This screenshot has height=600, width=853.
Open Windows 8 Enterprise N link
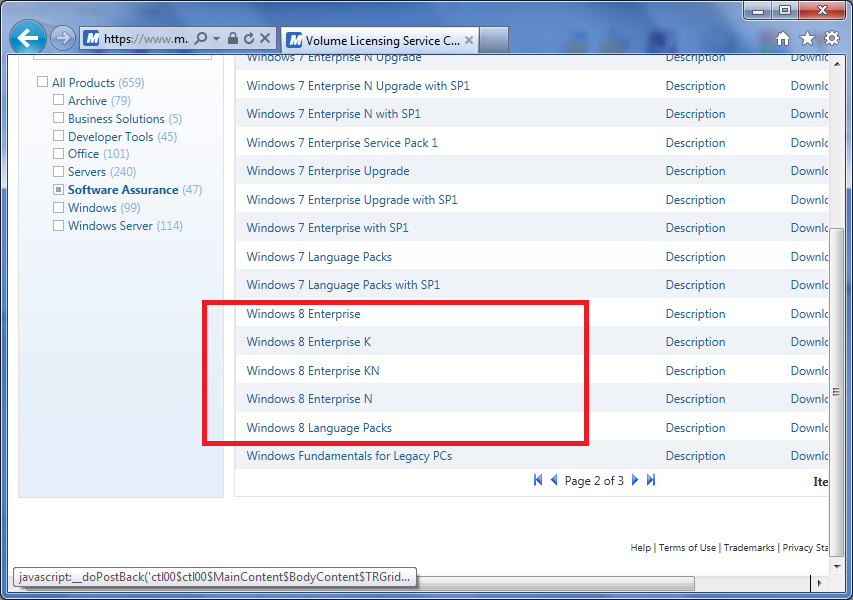click(309, 399)
